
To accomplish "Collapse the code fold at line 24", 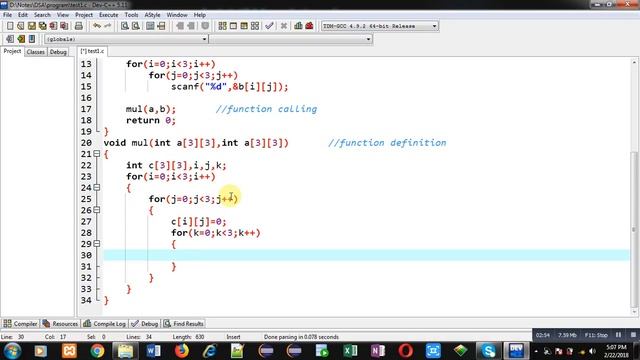I will pyautogui.click(x=97, y=188).
